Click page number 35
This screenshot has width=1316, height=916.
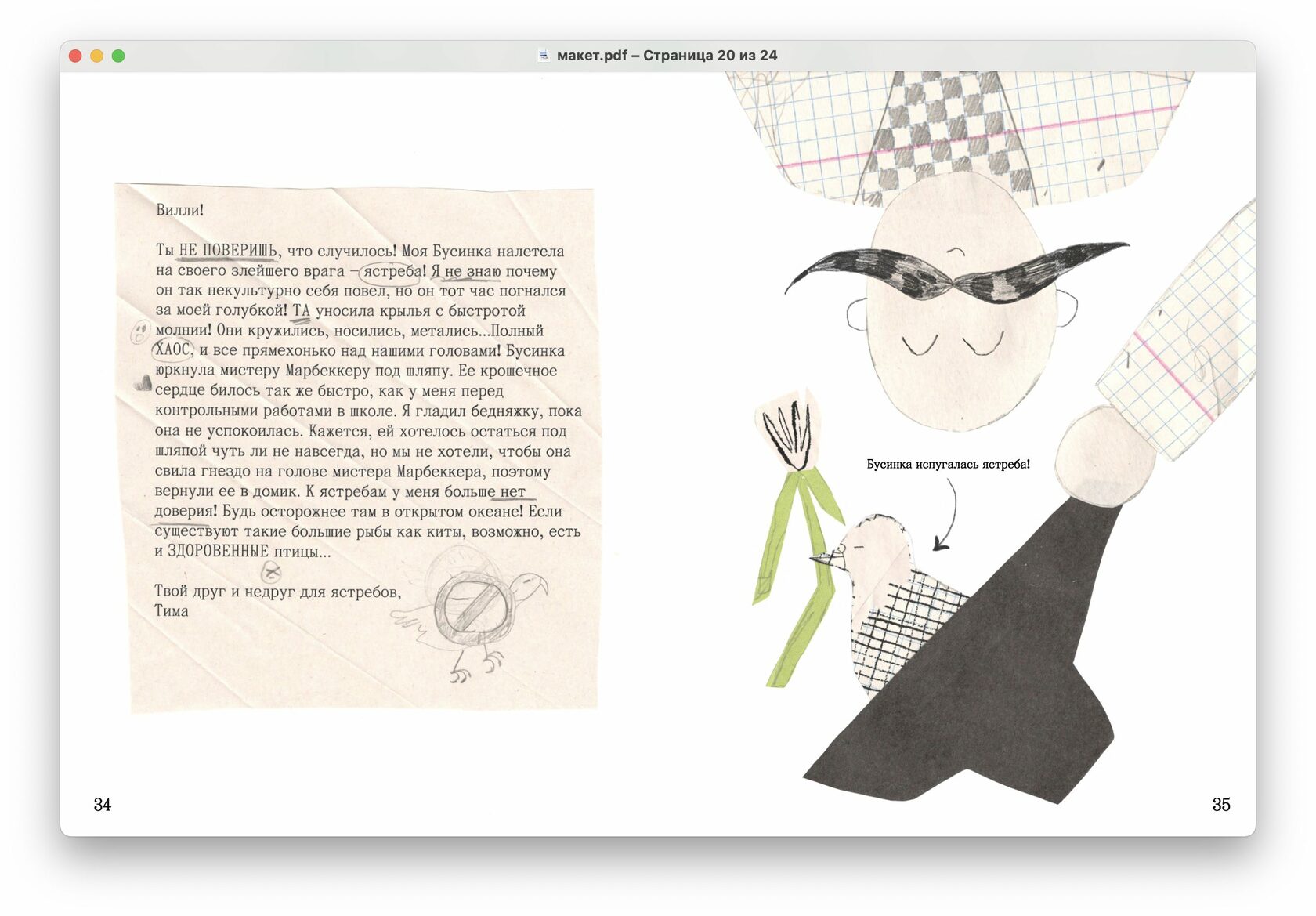(1221, 805)
